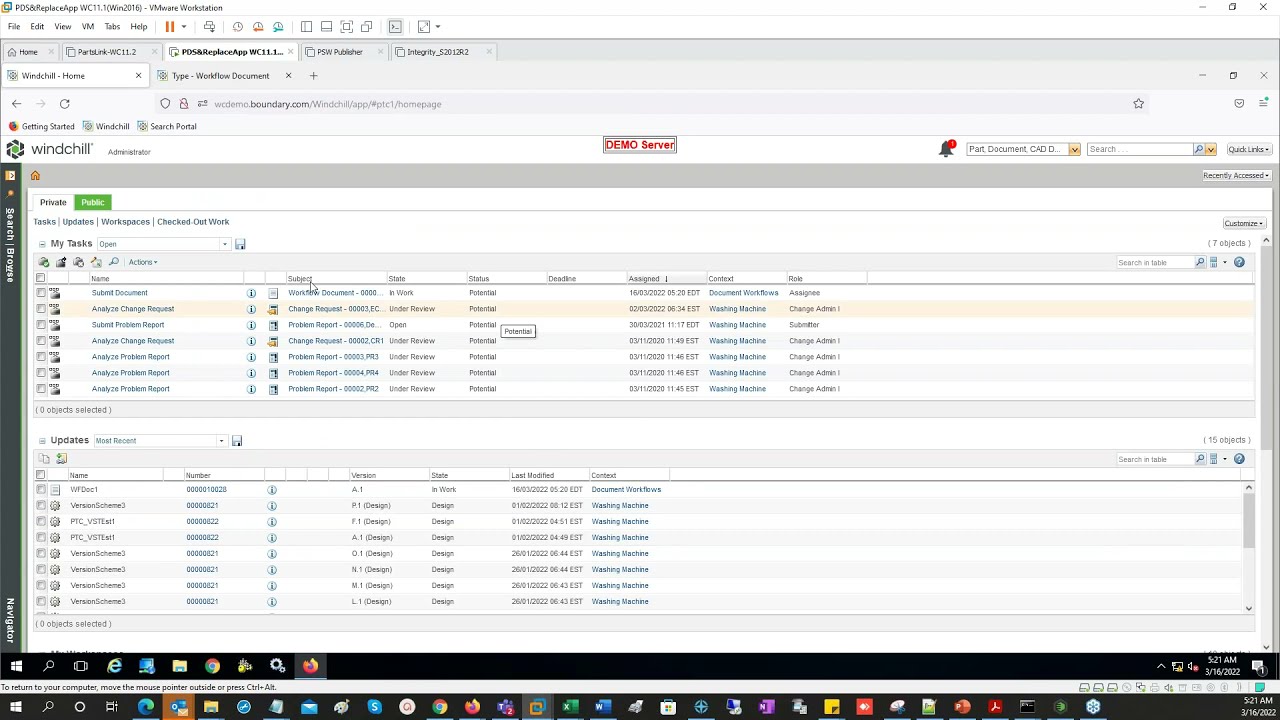This screenshot has width=1280, height=720.
Task: Click the Windchill home icon
Action: [x=35, y=176]
